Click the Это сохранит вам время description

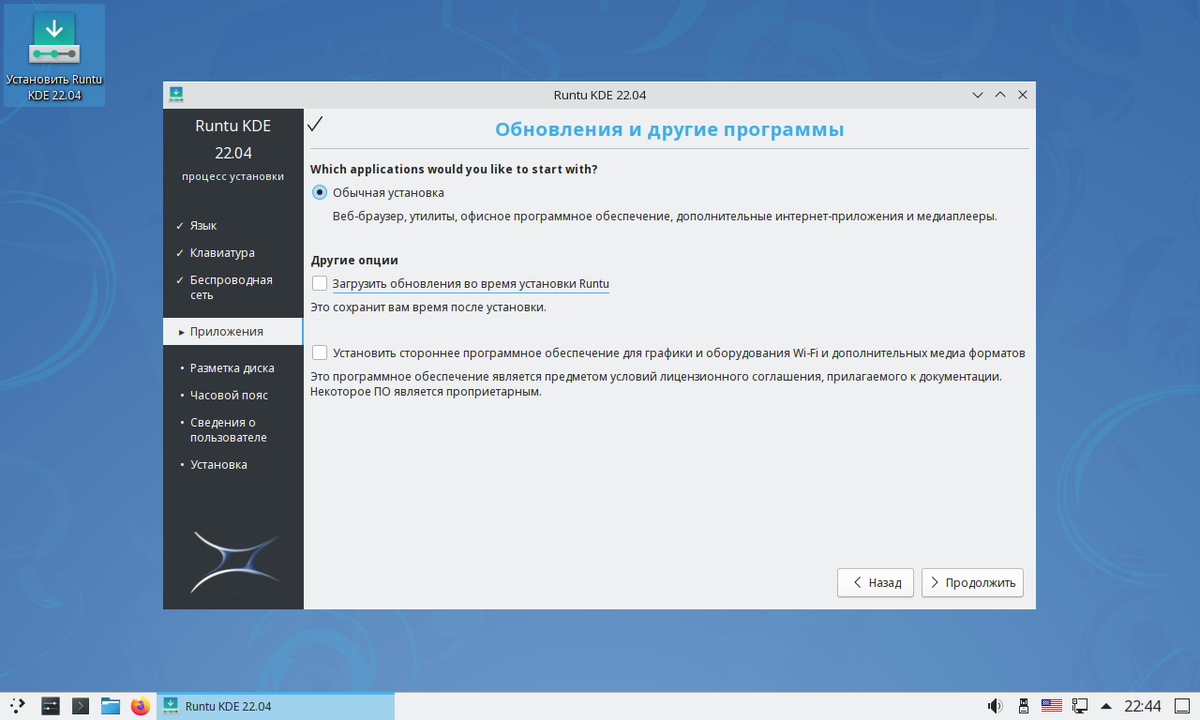(428, 307)
